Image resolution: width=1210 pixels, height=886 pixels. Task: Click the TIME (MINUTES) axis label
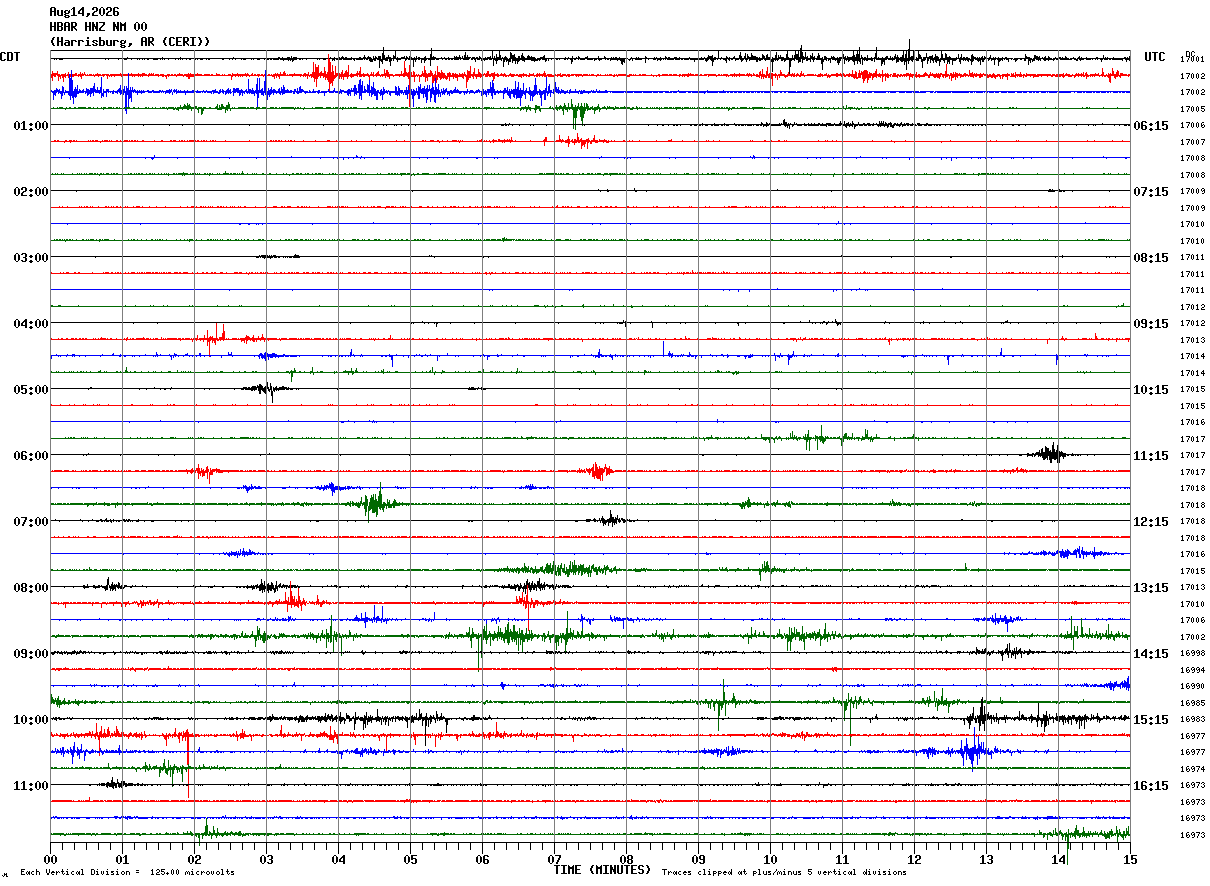603,870
